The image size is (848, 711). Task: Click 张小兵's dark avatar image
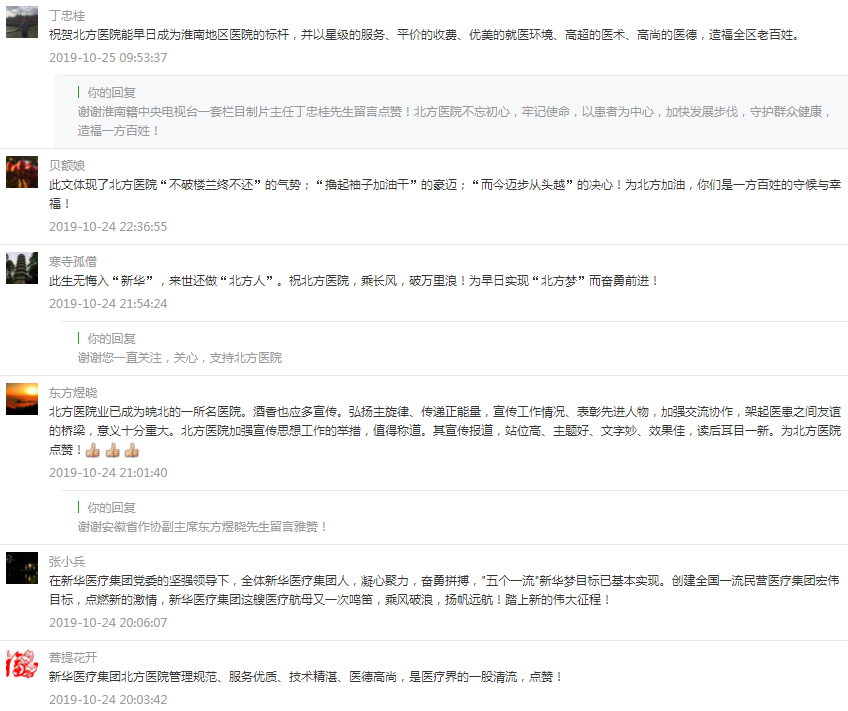[22, 568]
